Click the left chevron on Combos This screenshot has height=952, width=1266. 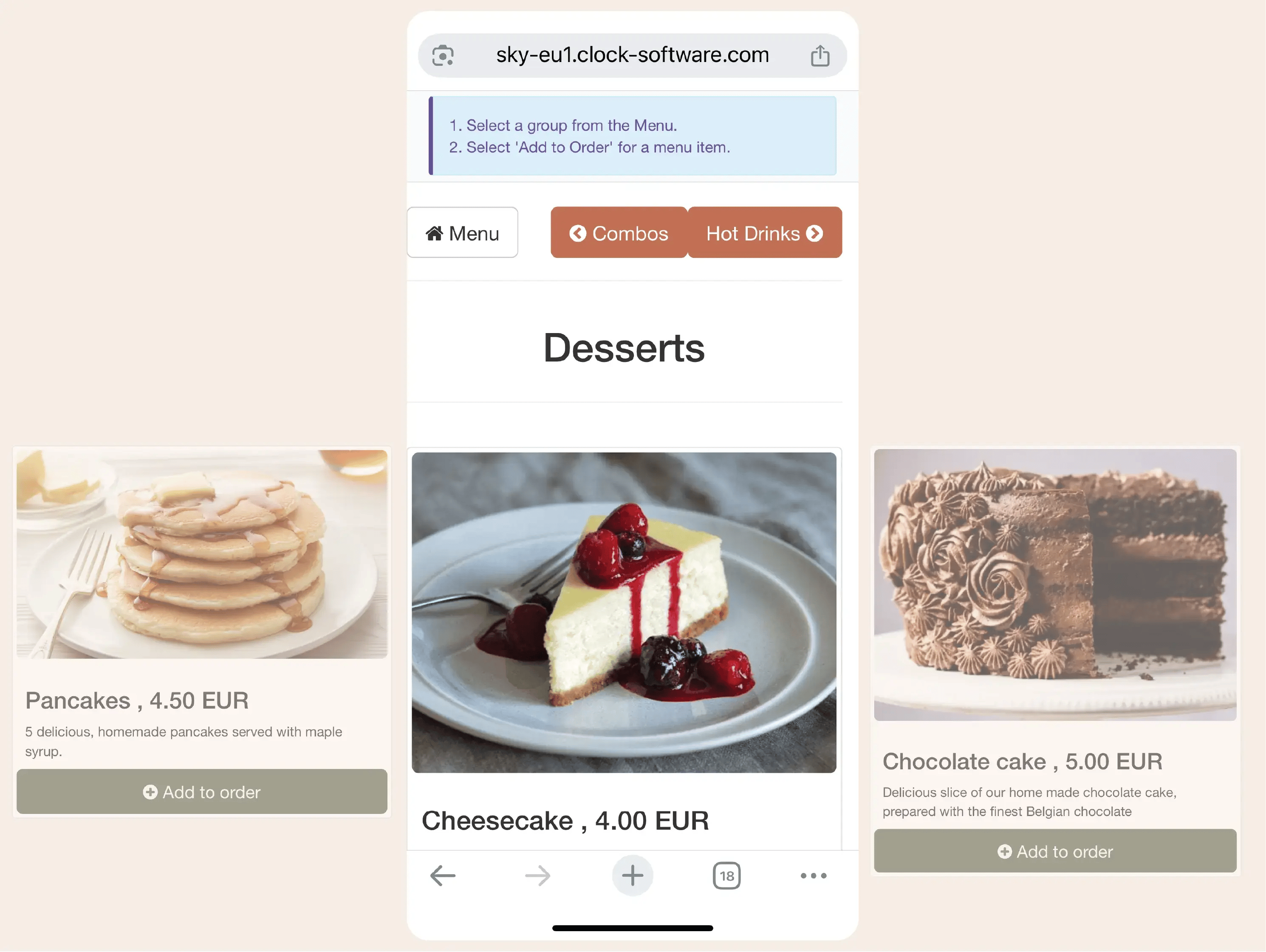click(x=577, y=233)
